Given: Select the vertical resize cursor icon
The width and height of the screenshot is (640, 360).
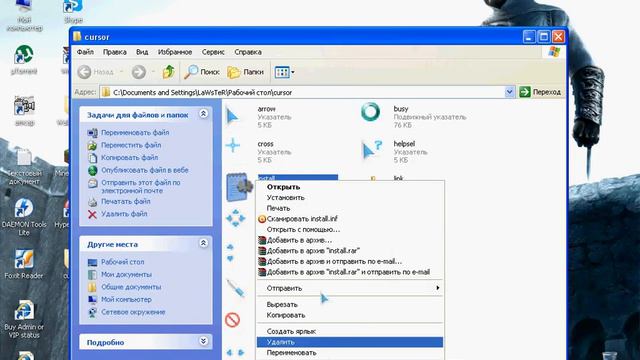Looking at the screenshot, I should pyautogui.click(x=230, y=253).
